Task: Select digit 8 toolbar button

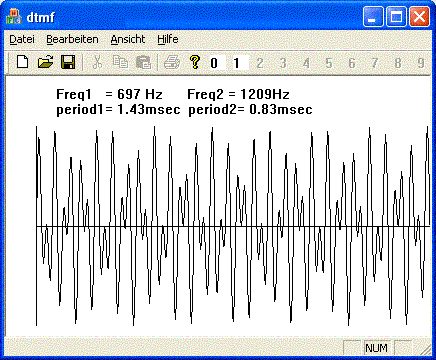Action: point(398,63)
